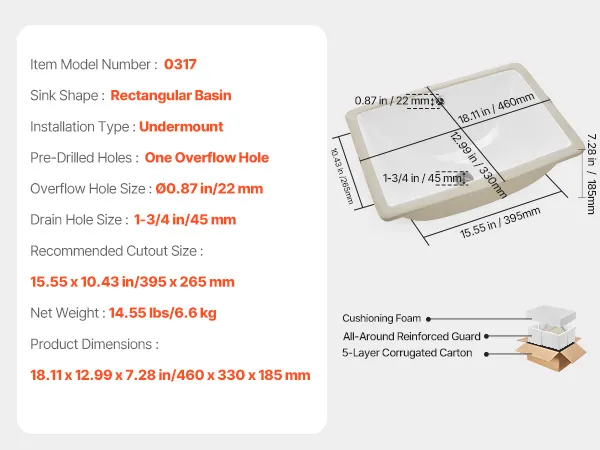This screenshot has width=600, height=450.
Task: Click the Undermount installation type text
Action: [181, 127]
